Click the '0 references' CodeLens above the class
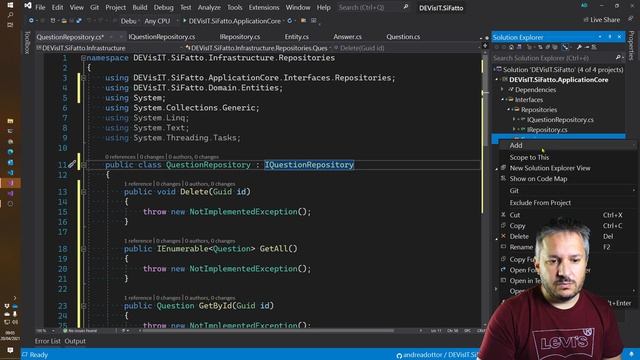The width and height of the screenshot is (640, 360). (120, 157)
